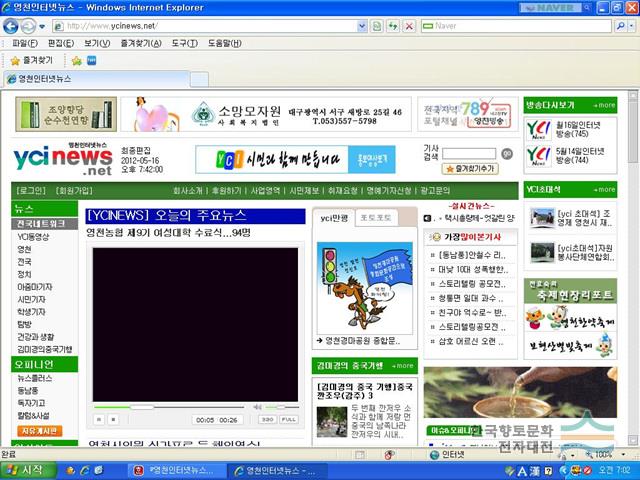Click the video speaker mute icon
Viewport: 640px width, 480px height.
point(257,407)
